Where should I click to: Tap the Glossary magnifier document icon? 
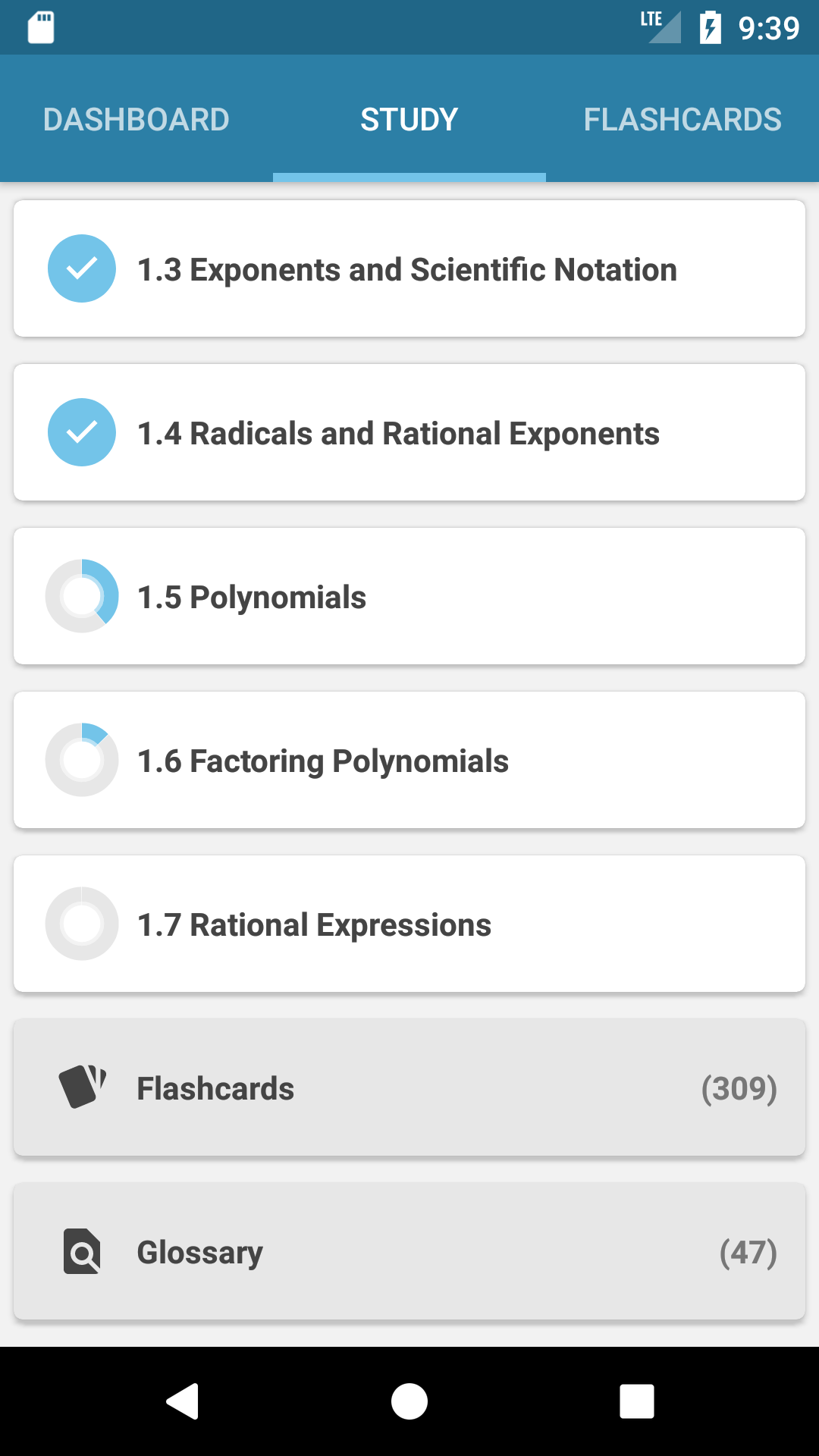[x=82, y=1251]
